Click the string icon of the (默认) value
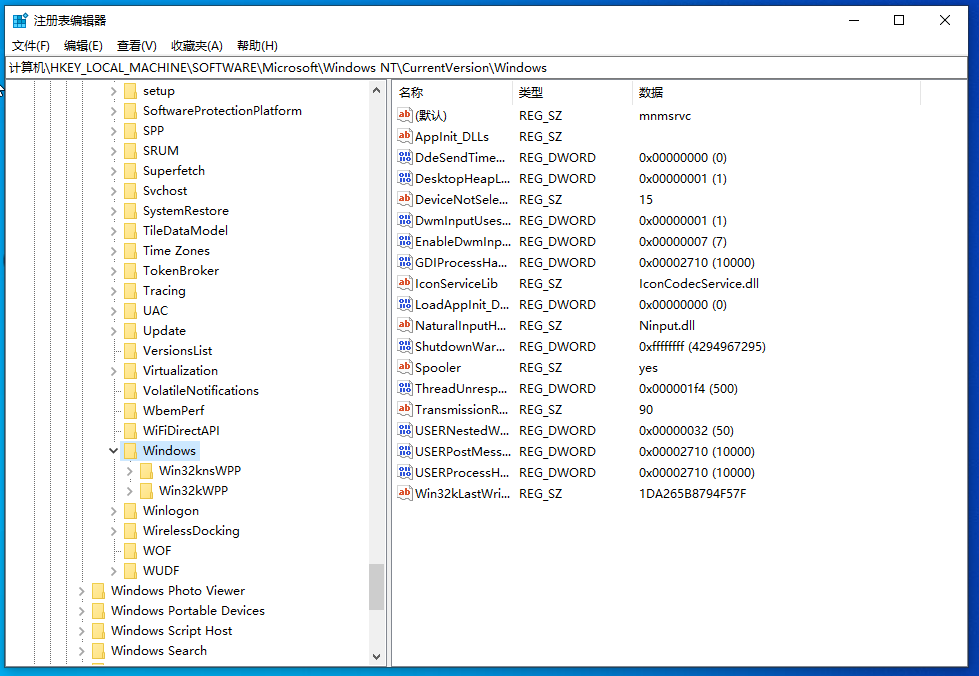The height and width of the screenshot is (676, 979). [405, 115]
